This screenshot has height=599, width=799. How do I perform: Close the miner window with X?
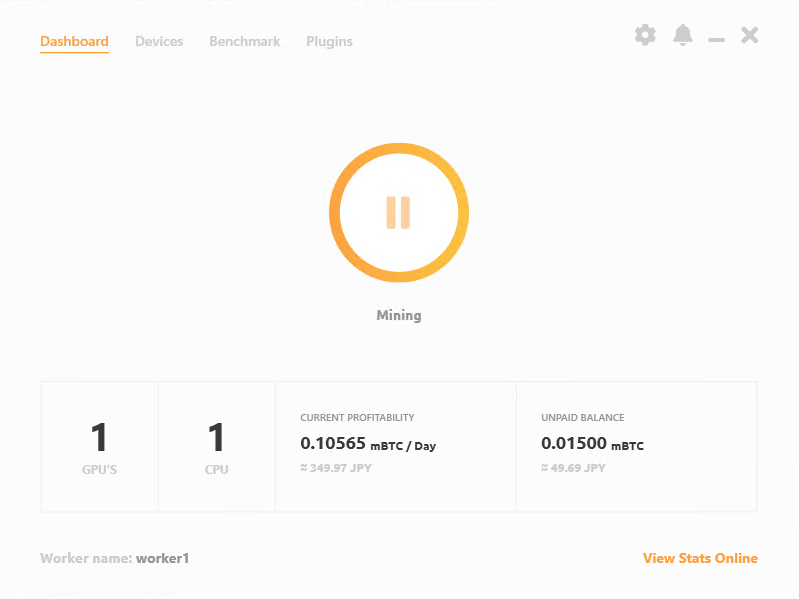pyautogui.click(x=749, y=36)
